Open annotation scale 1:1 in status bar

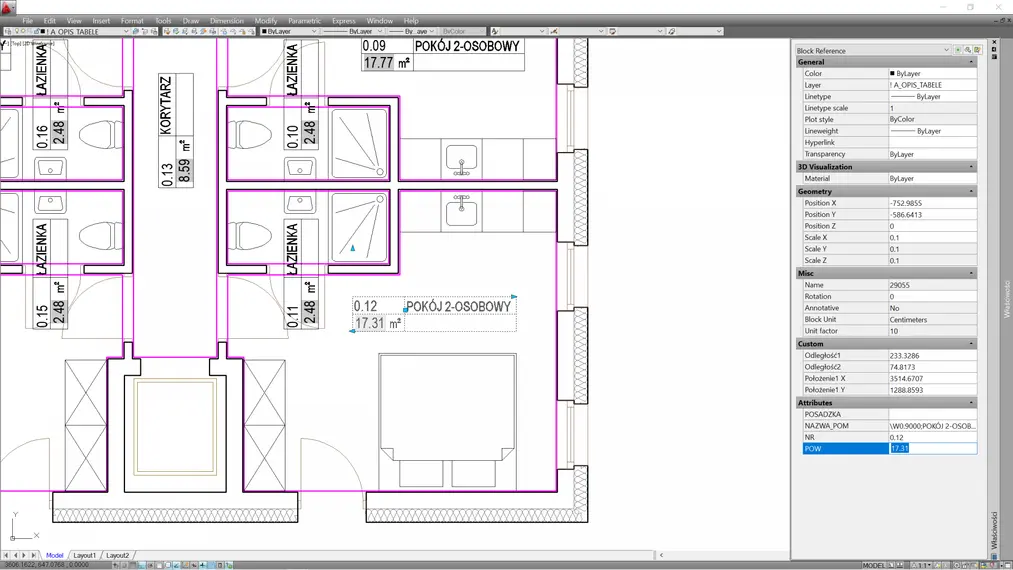(x=920, y=565)
